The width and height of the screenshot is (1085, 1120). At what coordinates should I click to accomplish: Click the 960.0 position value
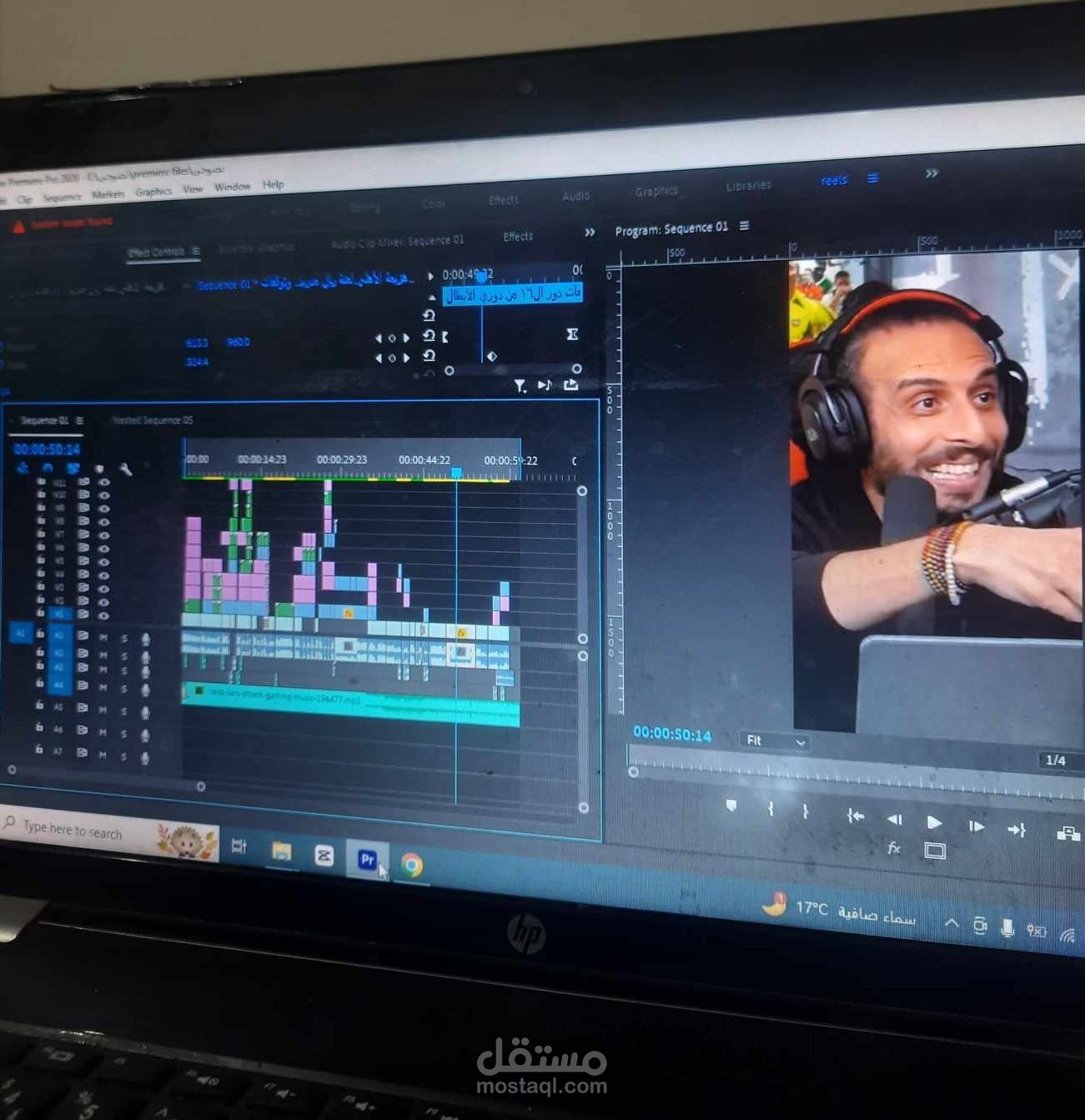pos(238,342)
